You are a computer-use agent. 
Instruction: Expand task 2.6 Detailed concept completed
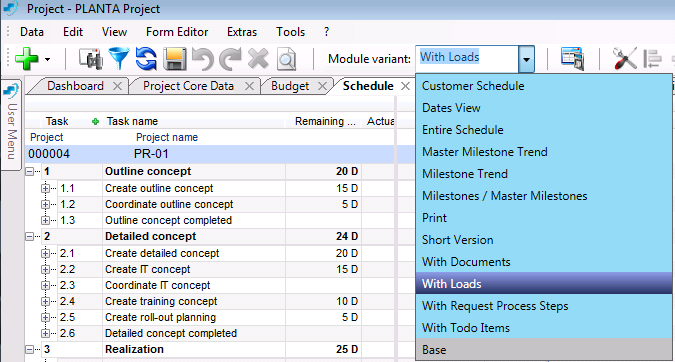[45, 333]
